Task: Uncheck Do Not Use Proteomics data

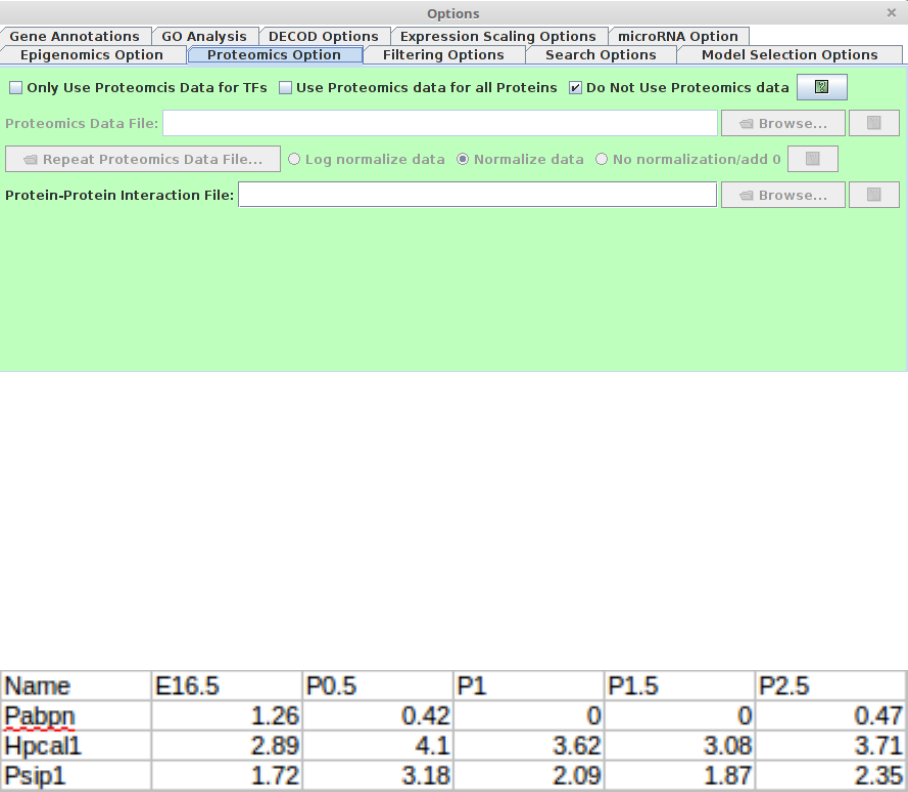Action: point(575,88)
